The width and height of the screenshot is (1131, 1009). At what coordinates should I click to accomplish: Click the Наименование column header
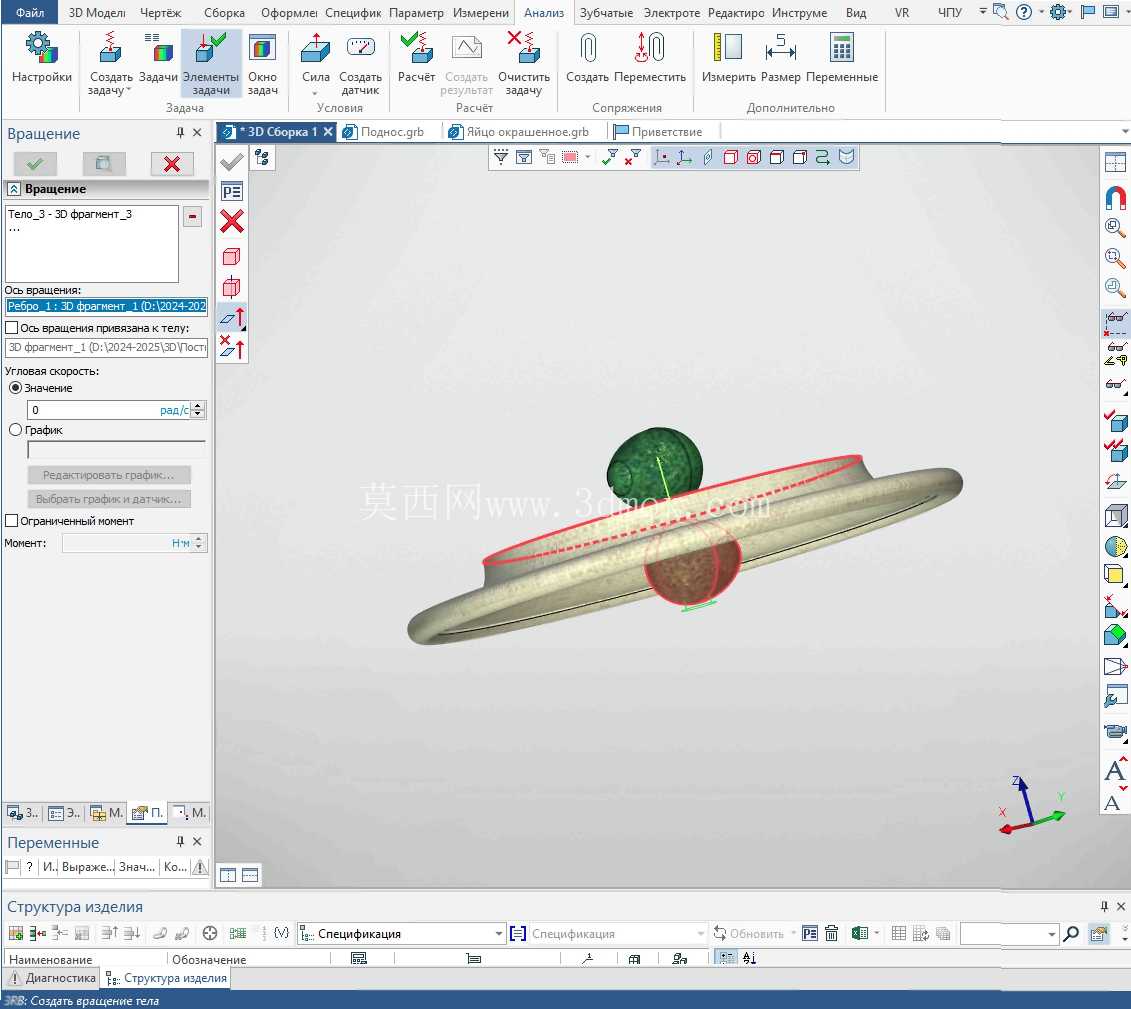click(50, 959)
